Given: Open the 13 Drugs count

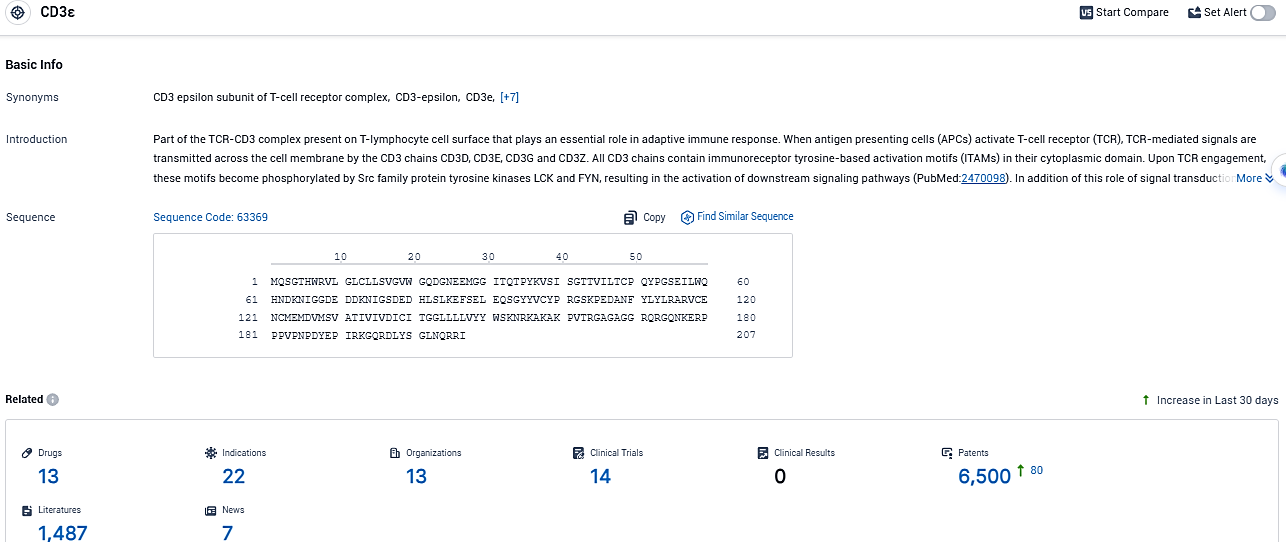Looking at the screenshot, I should 48,477.
